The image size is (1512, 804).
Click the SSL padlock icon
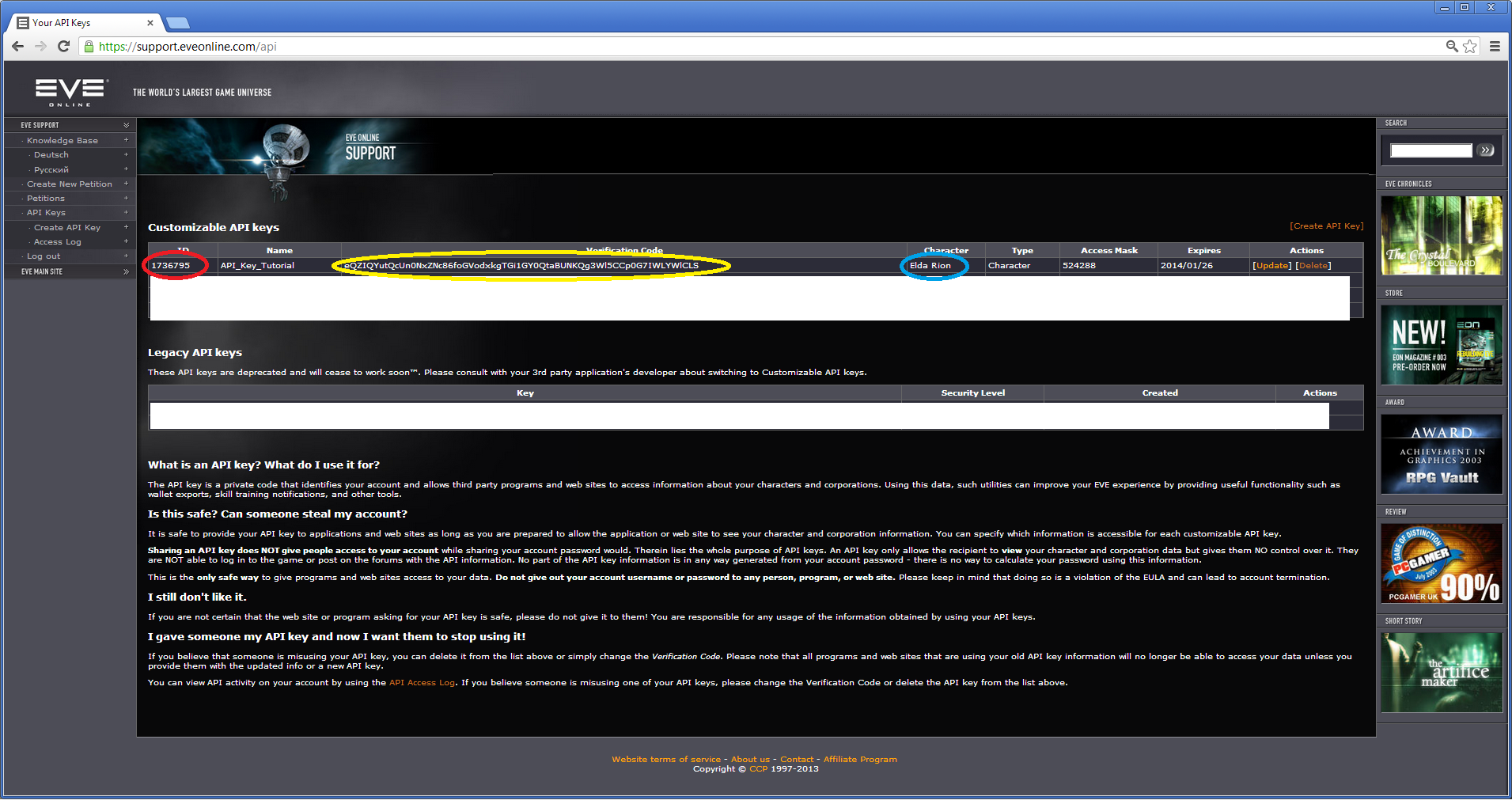(x=89, y=47)
